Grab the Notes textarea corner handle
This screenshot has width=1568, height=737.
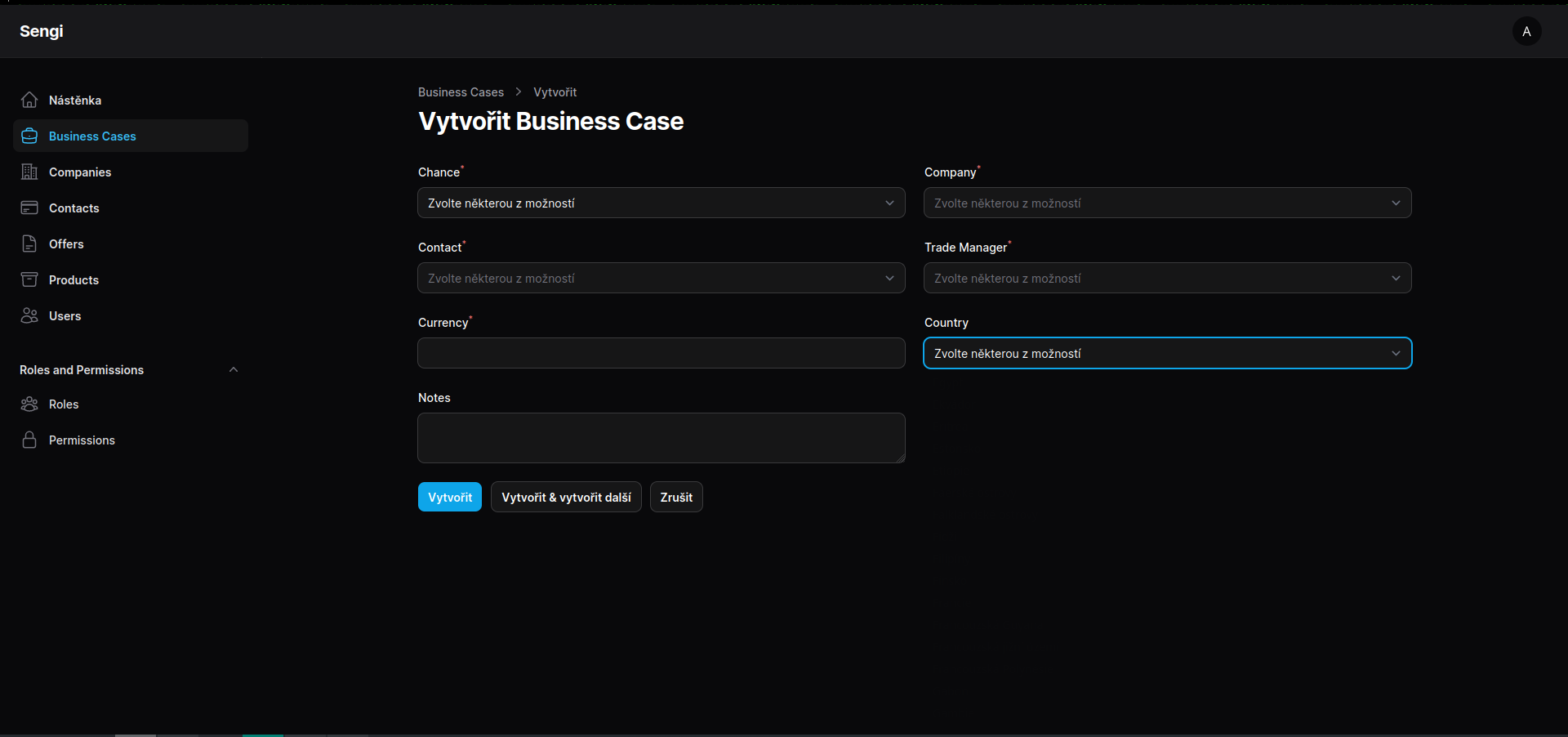pos(900,458)
